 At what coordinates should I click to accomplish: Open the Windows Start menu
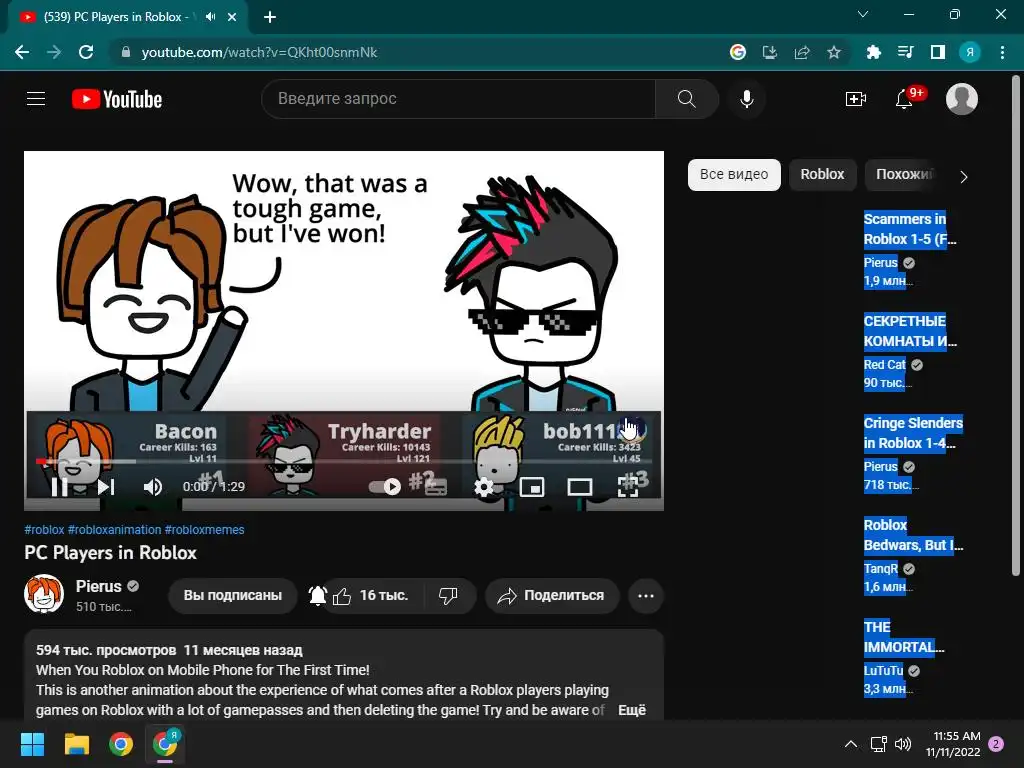pos(32,744)
